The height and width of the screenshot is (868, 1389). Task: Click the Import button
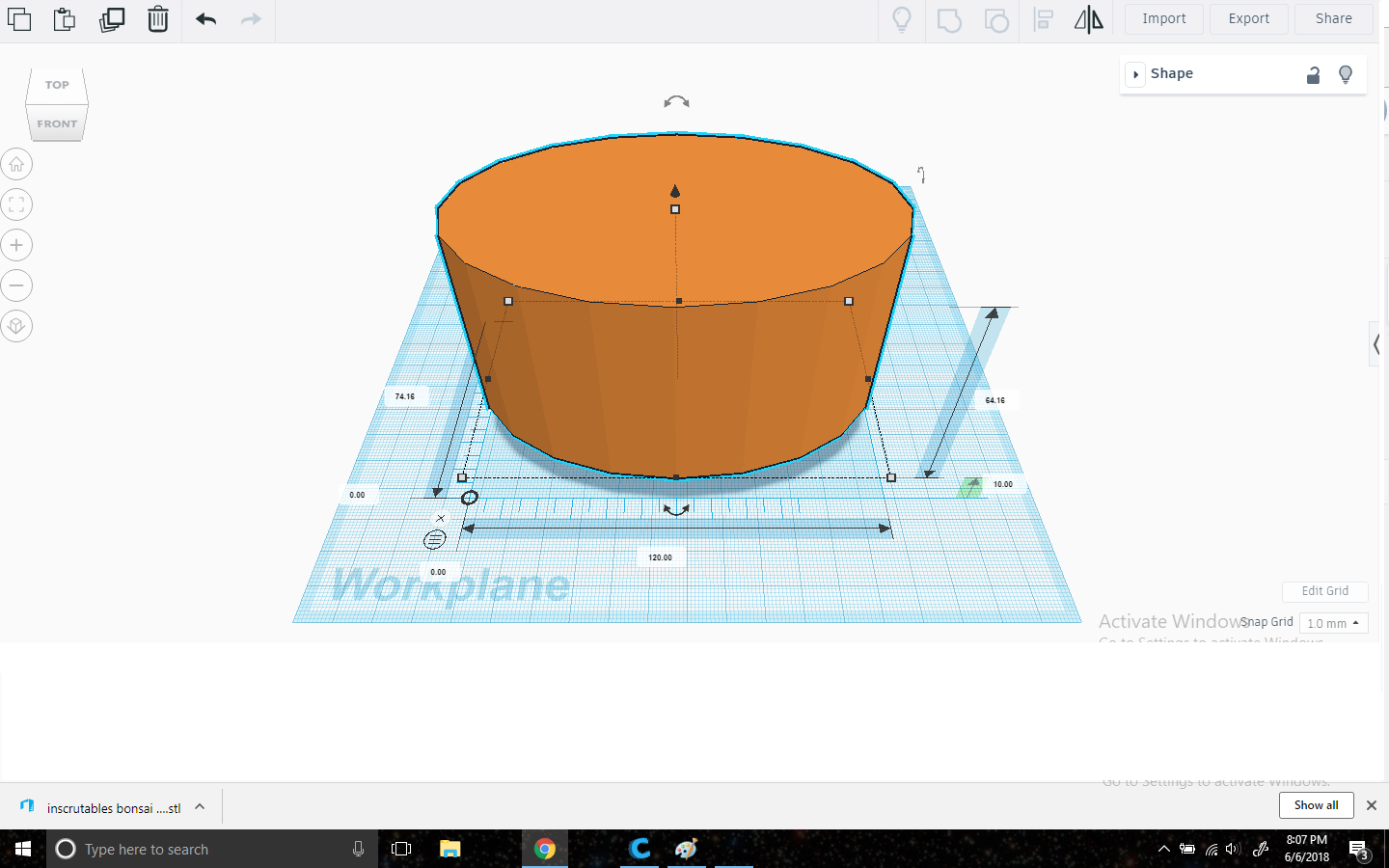pos(1164,18)
